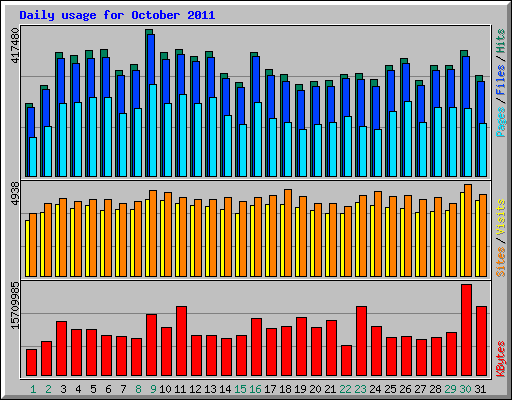Click day label 1 on the x-axis
Image resolution: width=512 pixels, height=400 pixels.
coord(33,389)
